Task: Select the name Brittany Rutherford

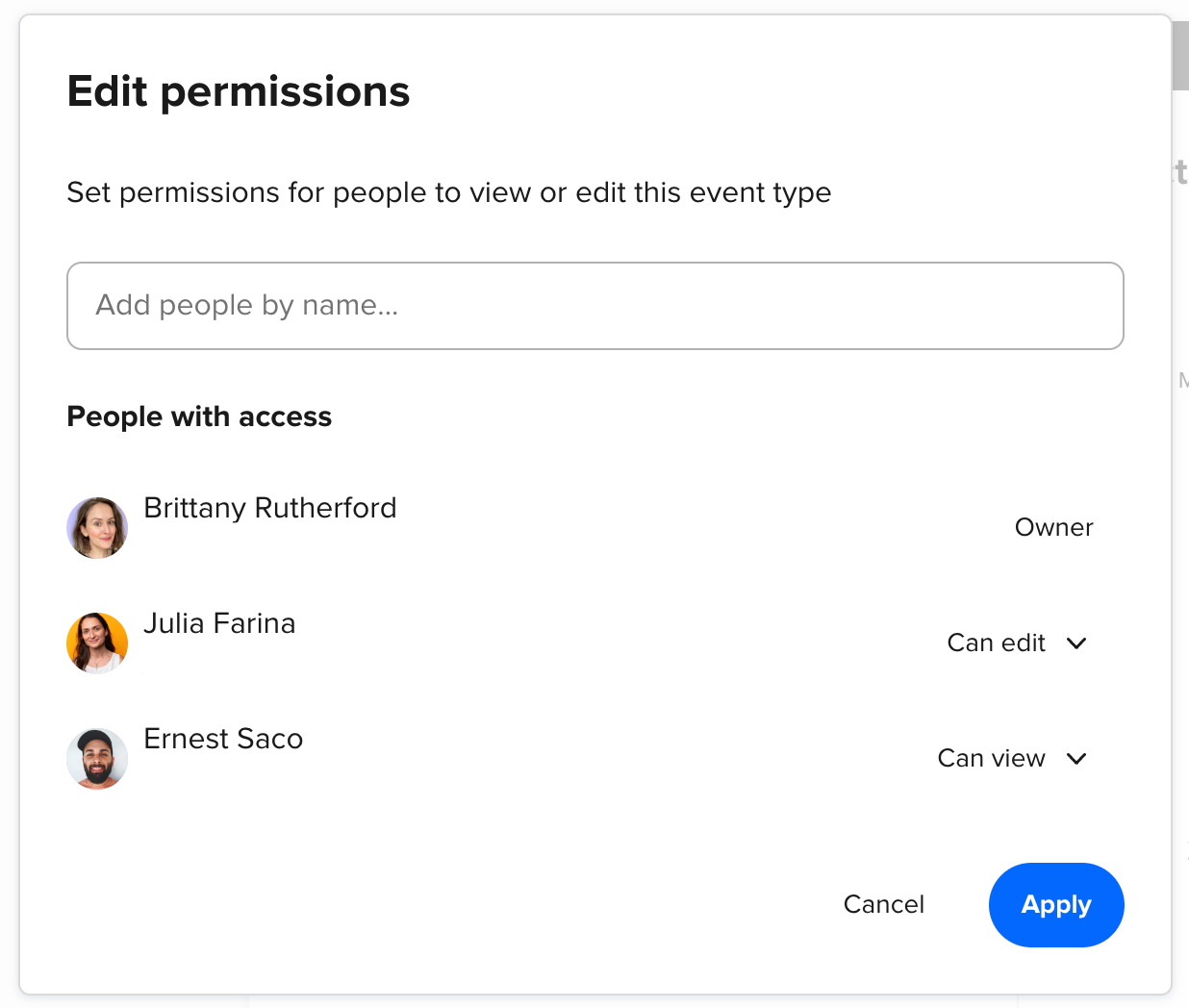Action: pyautogui.click(x=270, y=508)
